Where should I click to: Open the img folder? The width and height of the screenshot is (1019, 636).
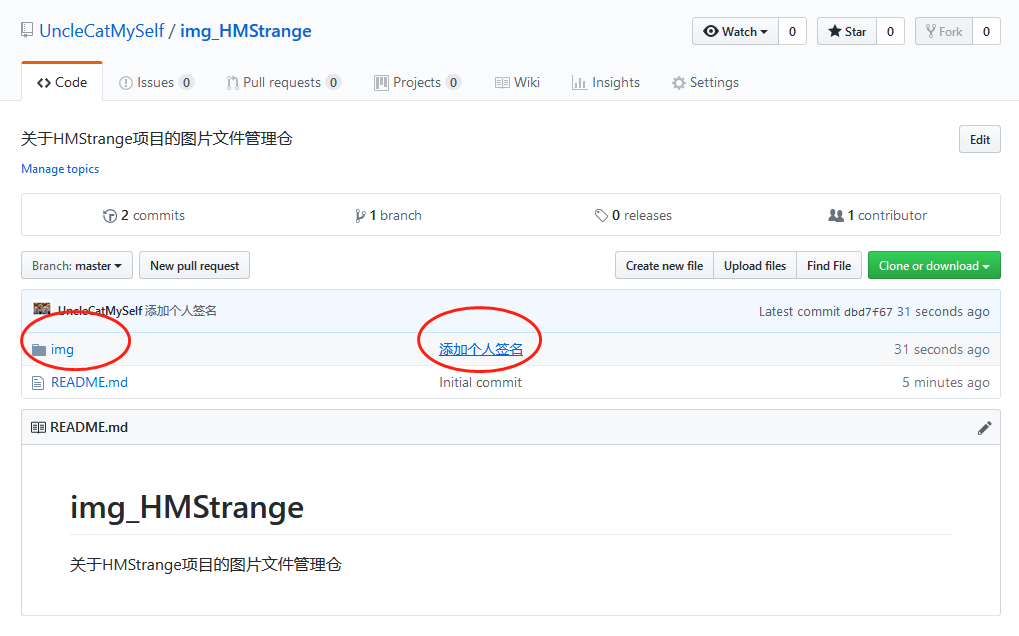pos(62,350)
